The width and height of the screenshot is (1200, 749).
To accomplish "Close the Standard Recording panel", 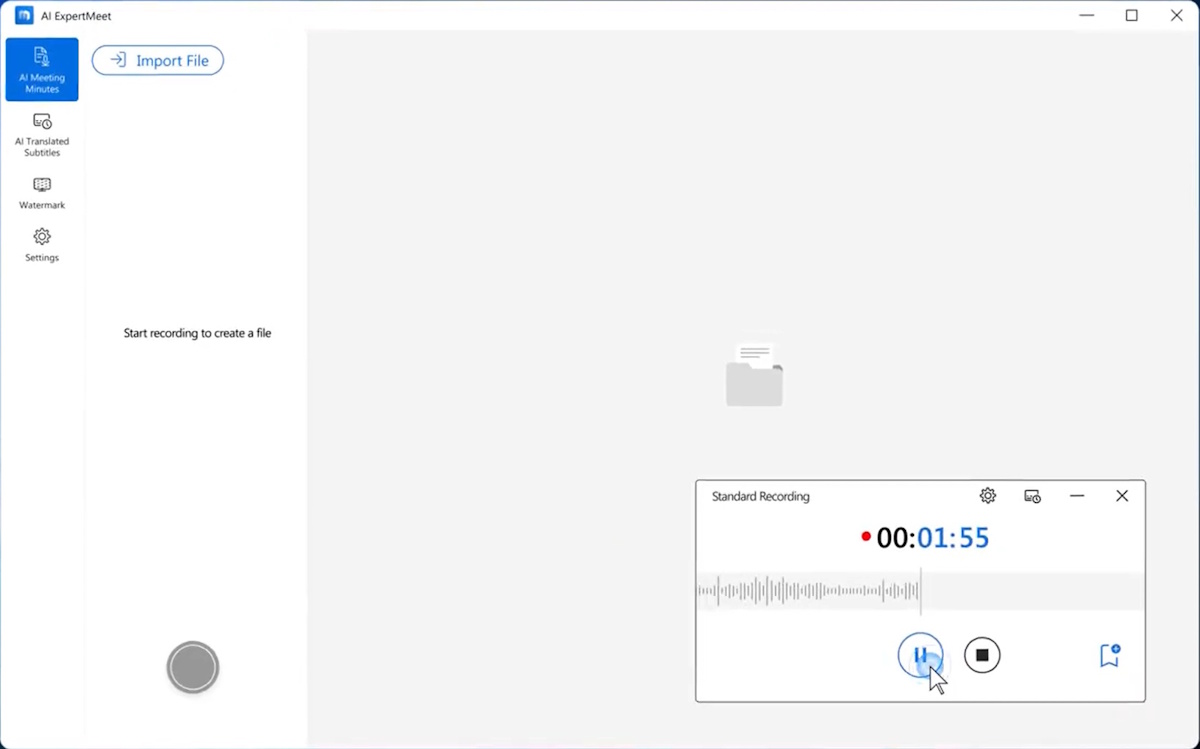I will [1122, 496].
